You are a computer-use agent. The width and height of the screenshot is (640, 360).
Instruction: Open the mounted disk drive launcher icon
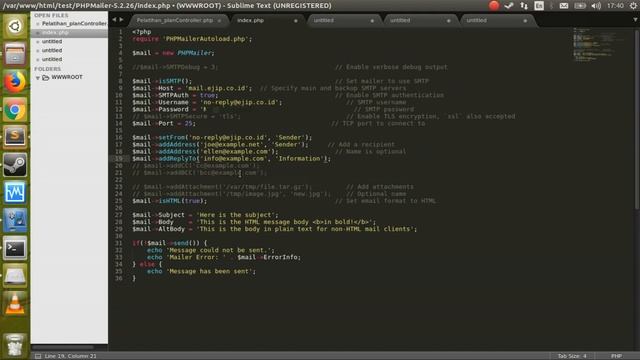[x=15, y=276]
